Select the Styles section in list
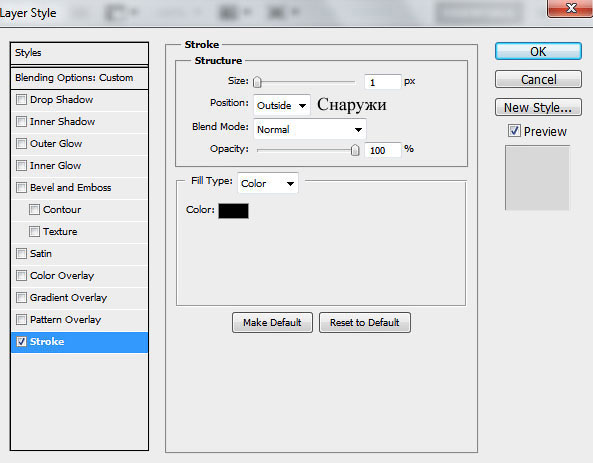 [x=79, y=53]
